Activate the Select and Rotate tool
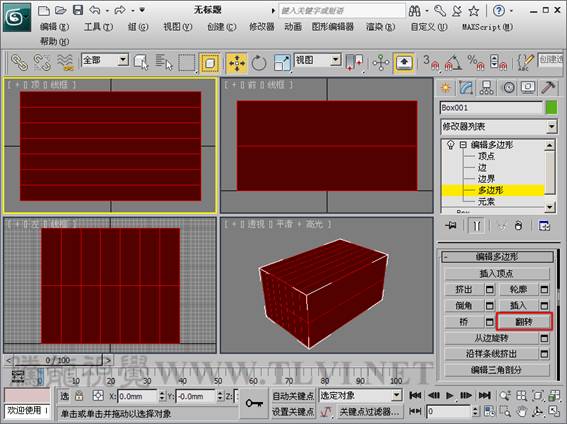Viewport: 567px width, 424px height. point(259,63)
